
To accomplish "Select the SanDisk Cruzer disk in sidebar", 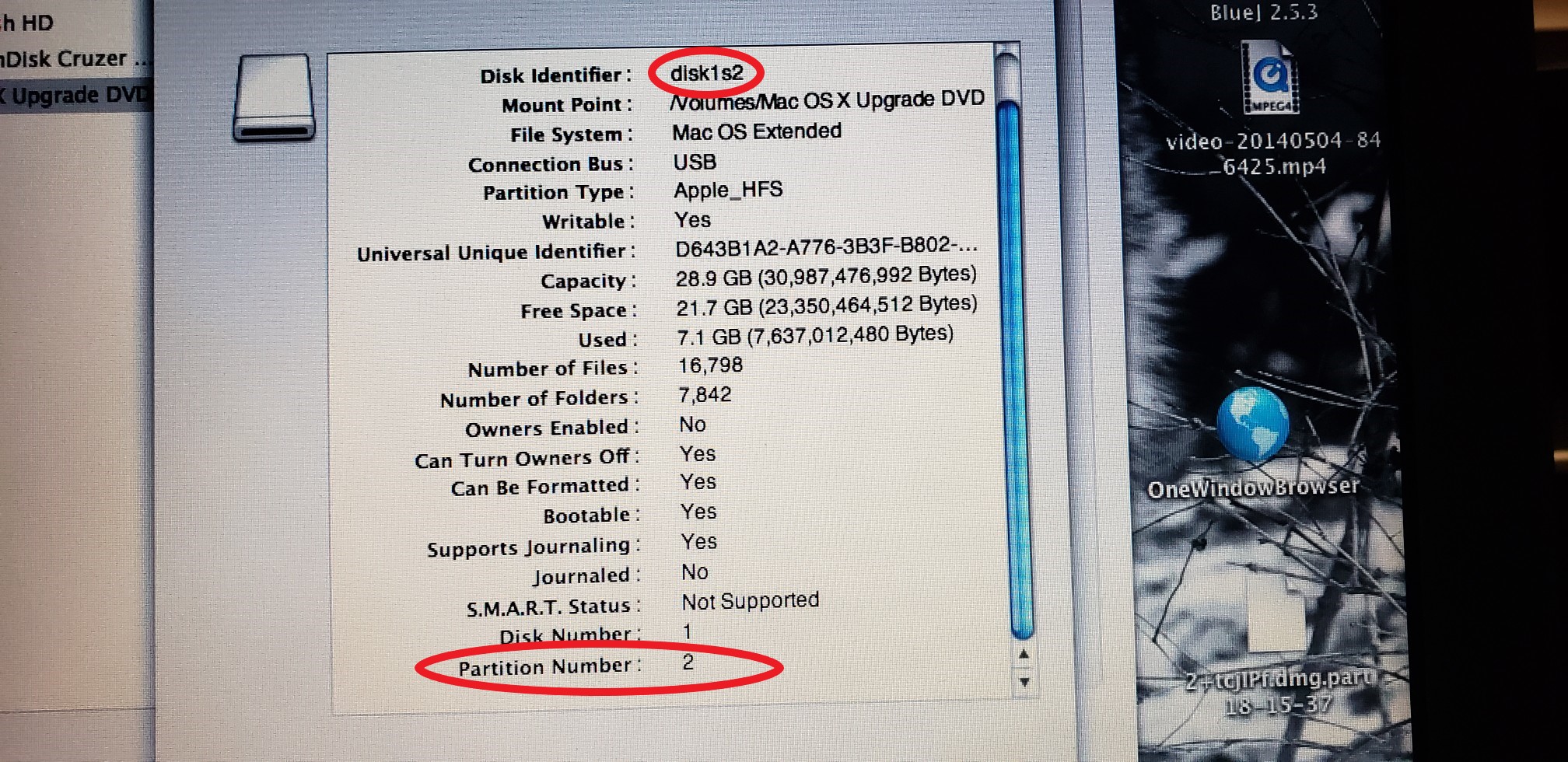I will (x=75, y=59).
